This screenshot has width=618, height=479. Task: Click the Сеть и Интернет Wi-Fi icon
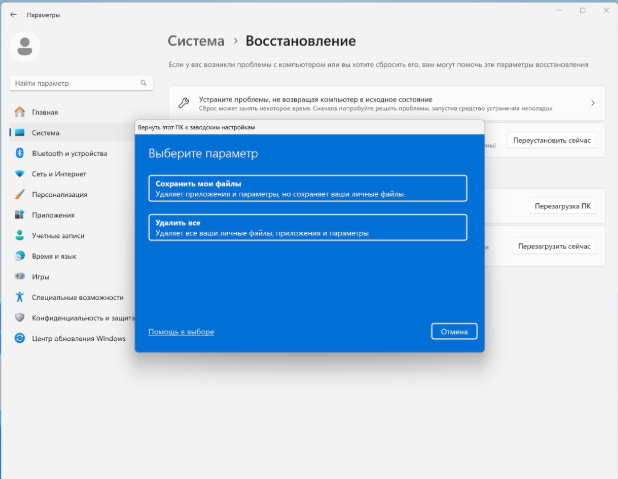(x=20, y=173)
